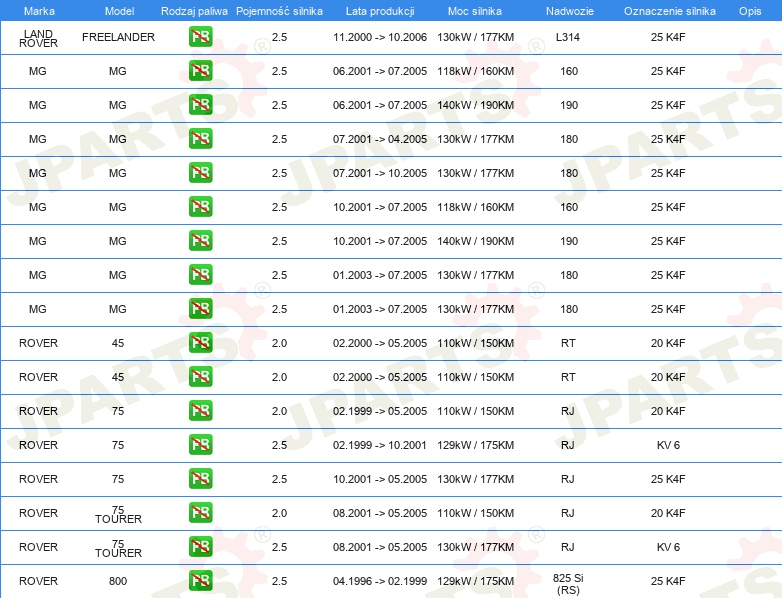Click fuel icon in the ROVER 800 row
Viewport: 782px width, 598px height.
pos(200,581)
